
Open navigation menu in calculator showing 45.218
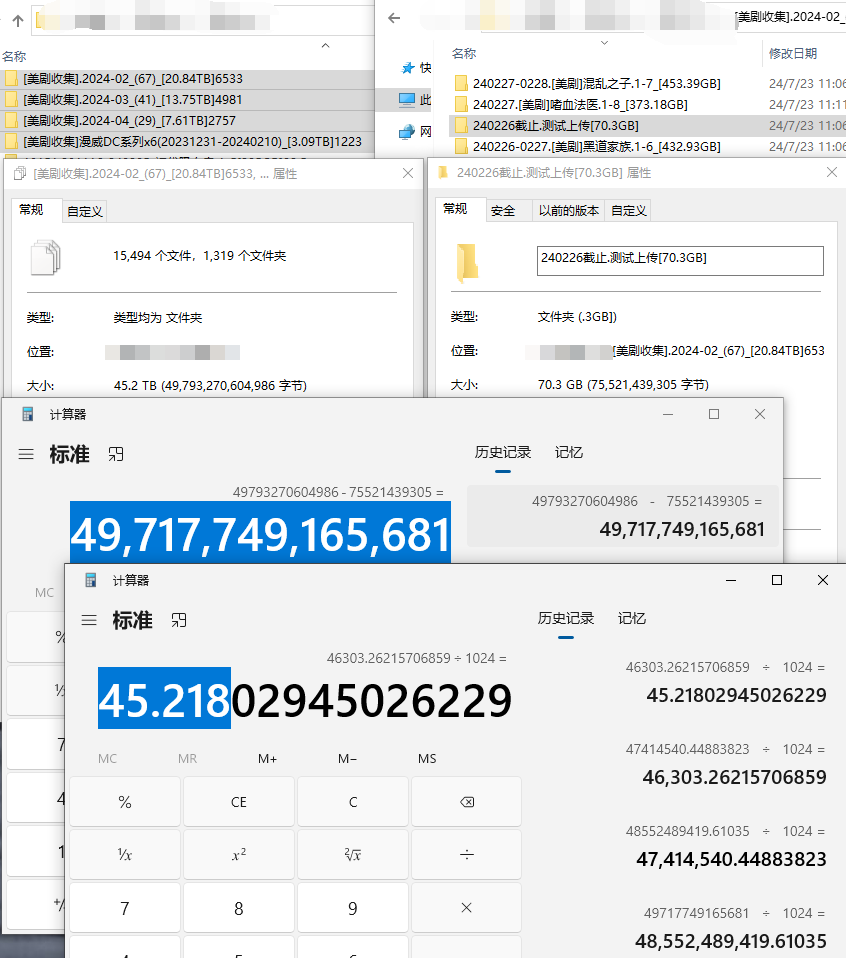click(89, 620)
